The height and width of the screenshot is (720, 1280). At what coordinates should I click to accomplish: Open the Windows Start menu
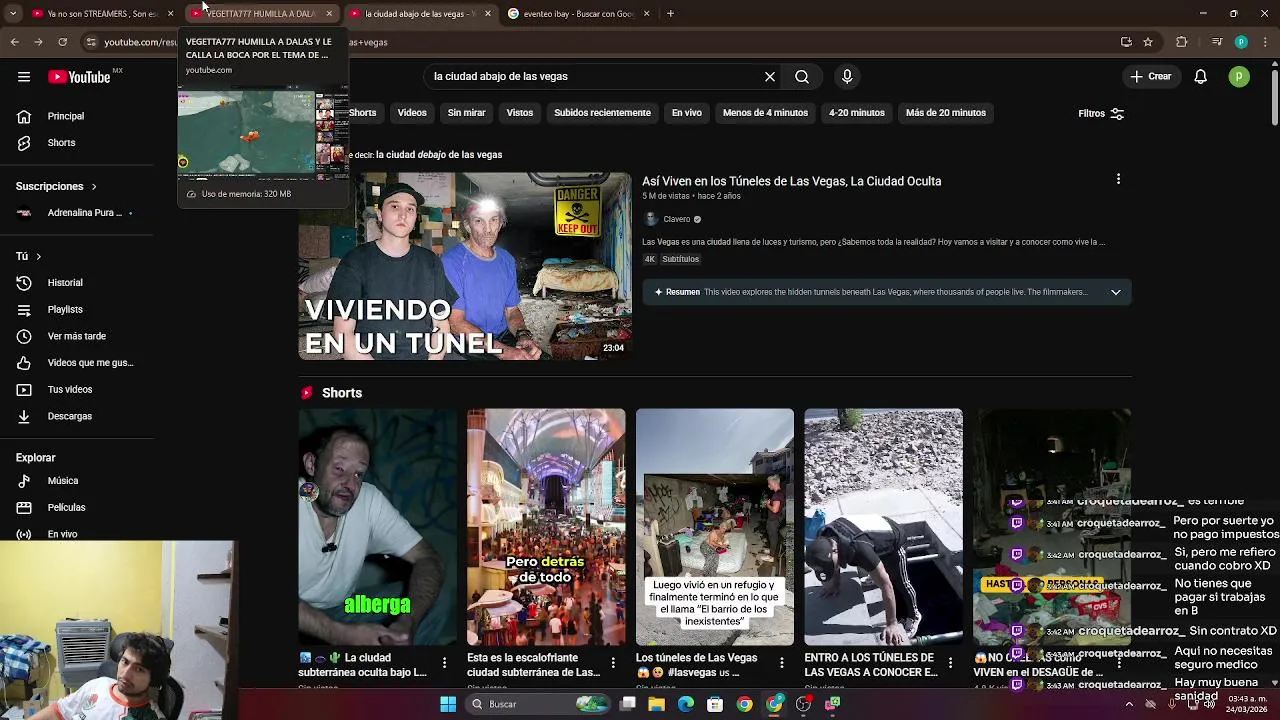coord(448,704)
